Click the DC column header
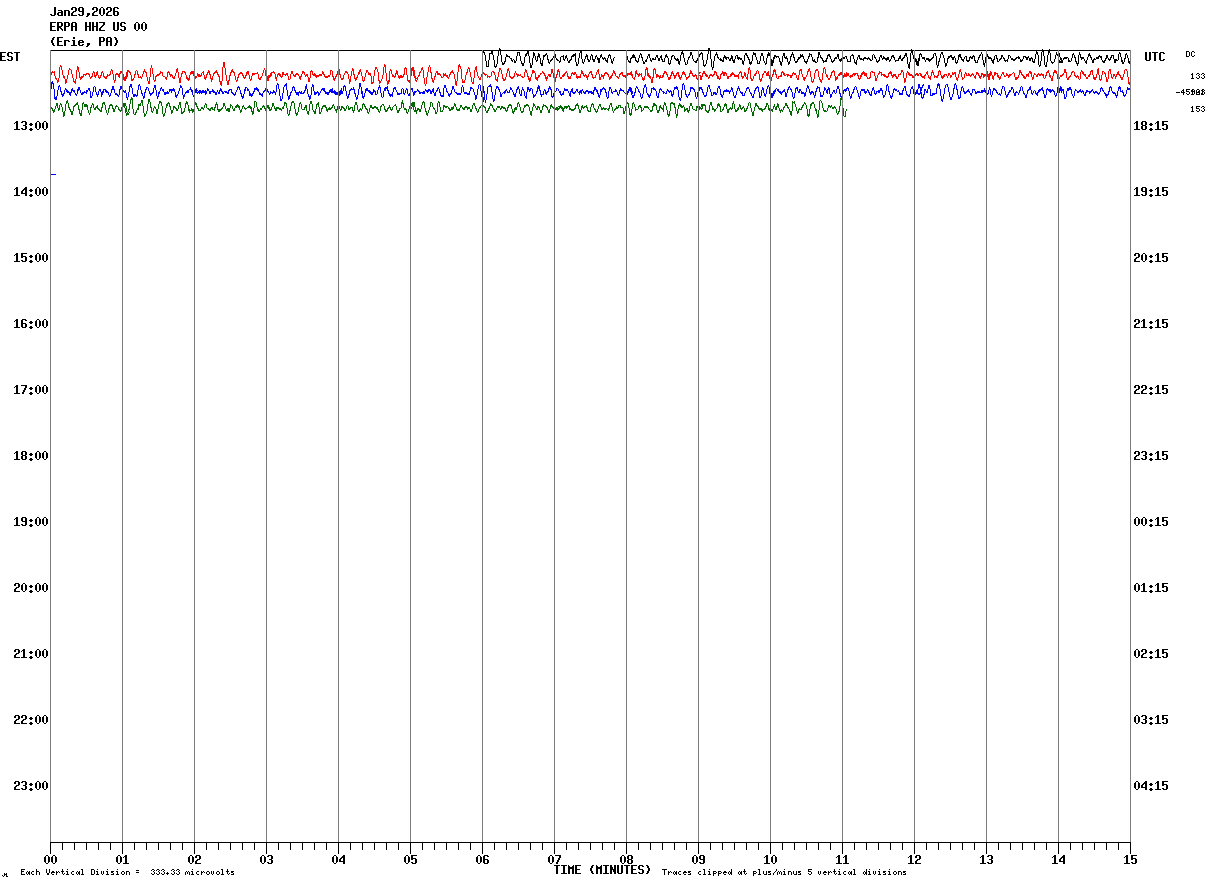 point(1190,54)
